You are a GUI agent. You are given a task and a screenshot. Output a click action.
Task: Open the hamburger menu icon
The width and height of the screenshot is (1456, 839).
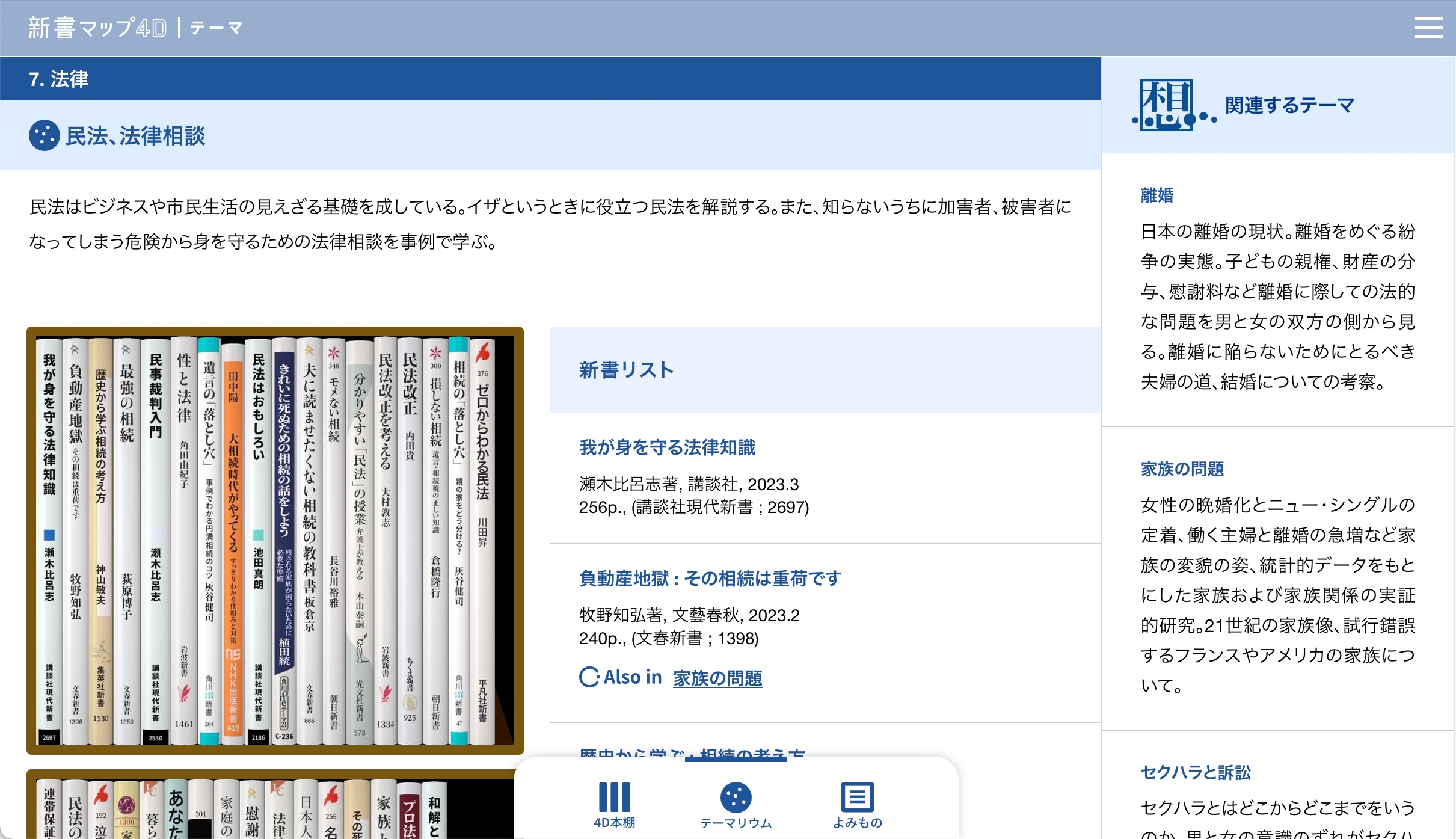(1428, 28)
